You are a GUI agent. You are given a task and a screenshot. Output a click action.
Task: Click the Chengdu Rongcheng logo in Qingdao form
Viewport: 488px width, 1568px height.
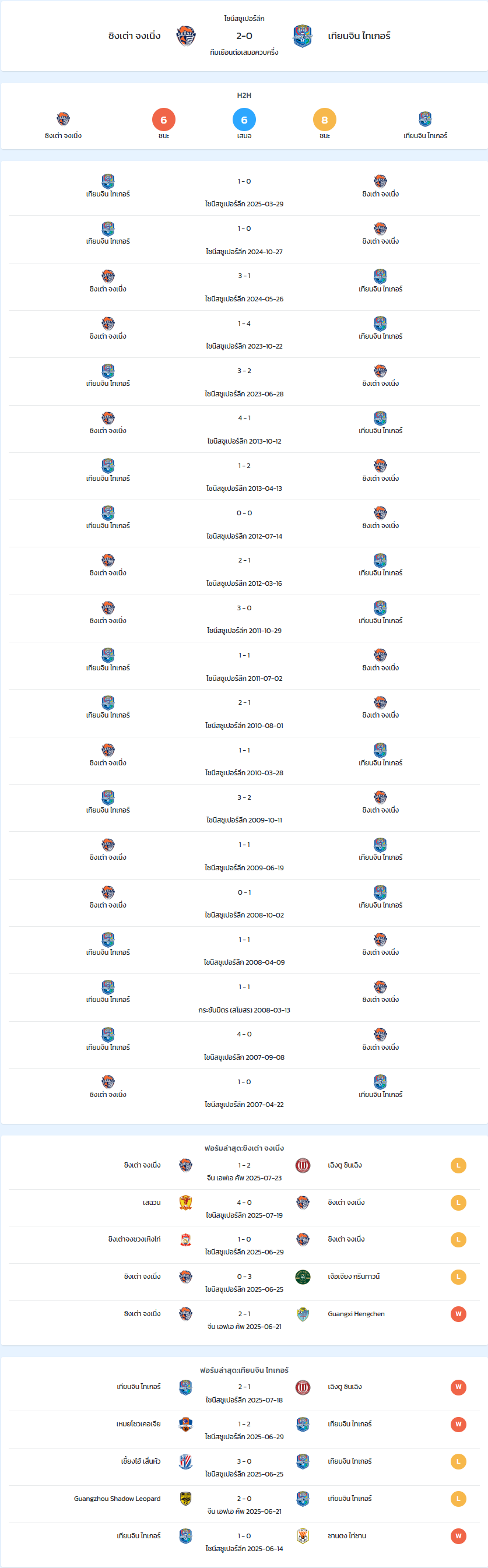(x=303, y=1165)
